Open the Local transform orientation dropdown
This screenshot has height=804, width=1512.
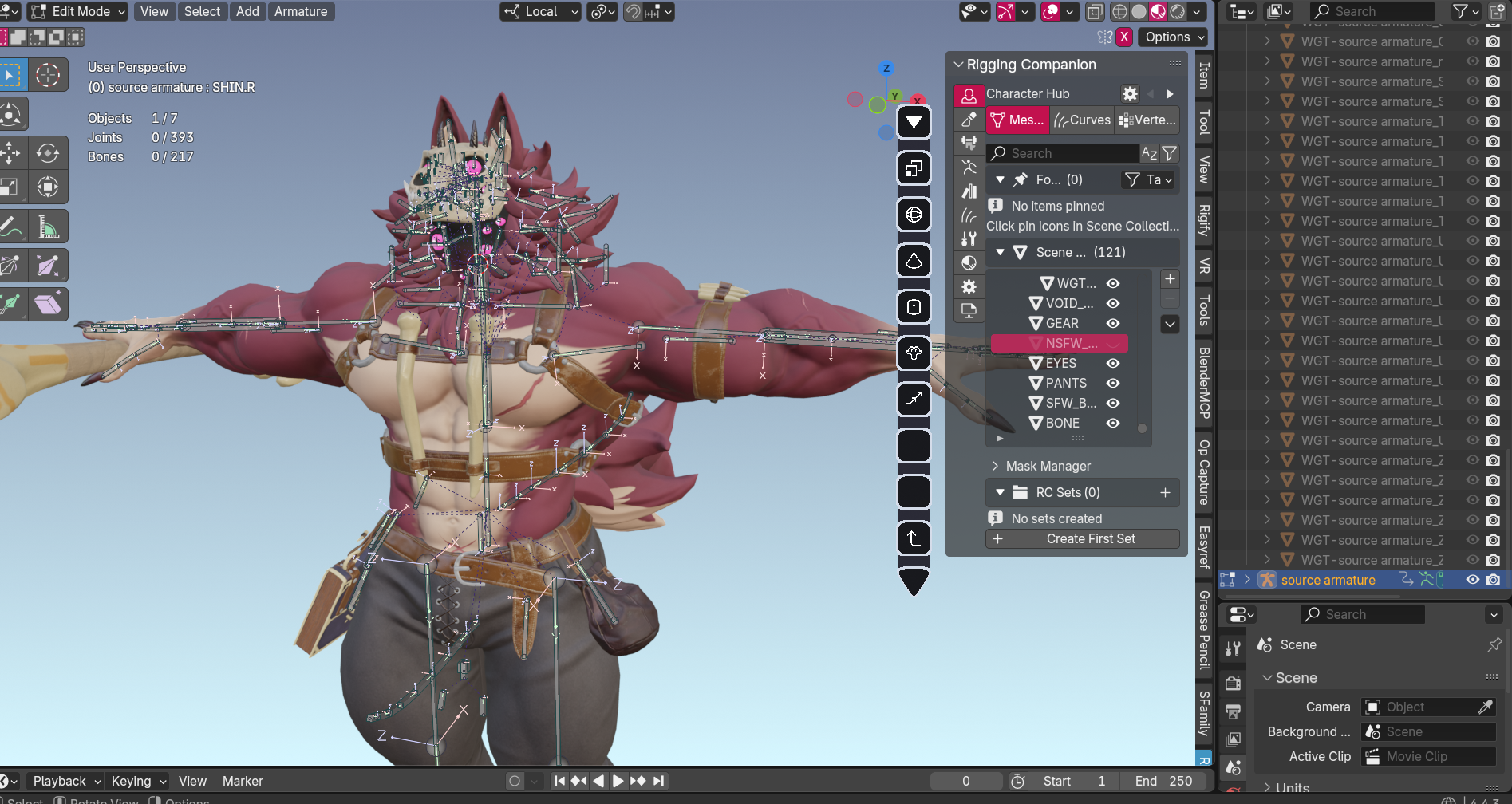pyautogui.click(x=540, y=11)
